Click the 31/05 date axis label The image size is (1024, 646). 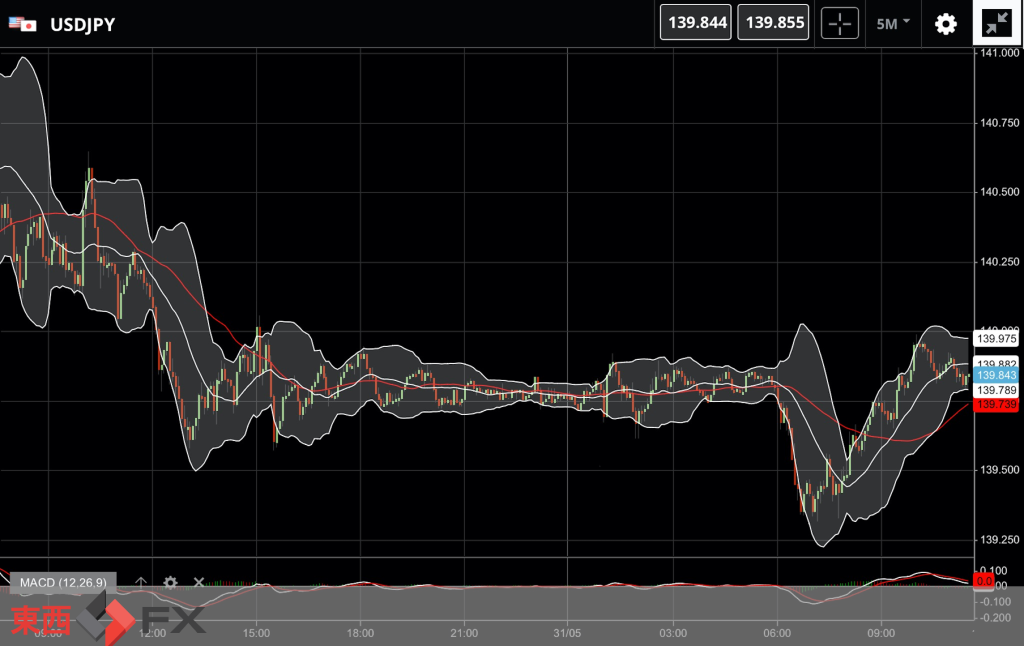pyautogui.click(x=567, y=633)
